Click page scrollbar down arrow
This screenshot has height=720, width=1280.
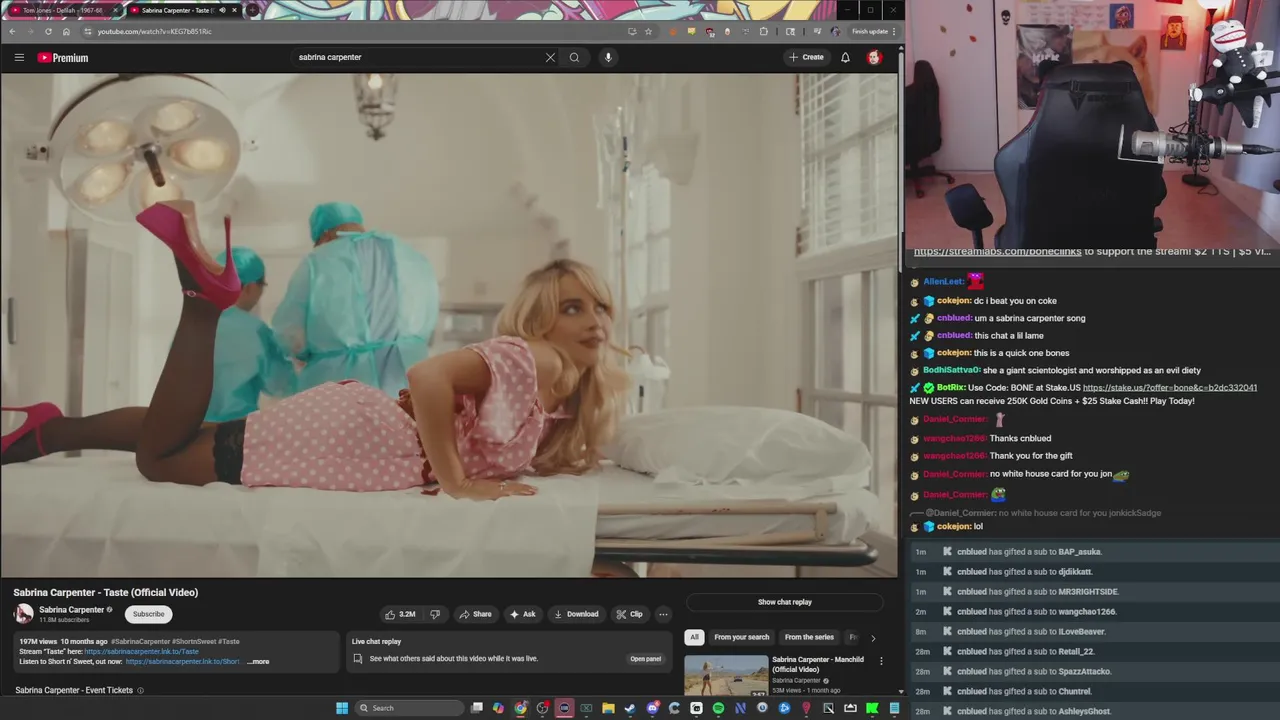900,691
